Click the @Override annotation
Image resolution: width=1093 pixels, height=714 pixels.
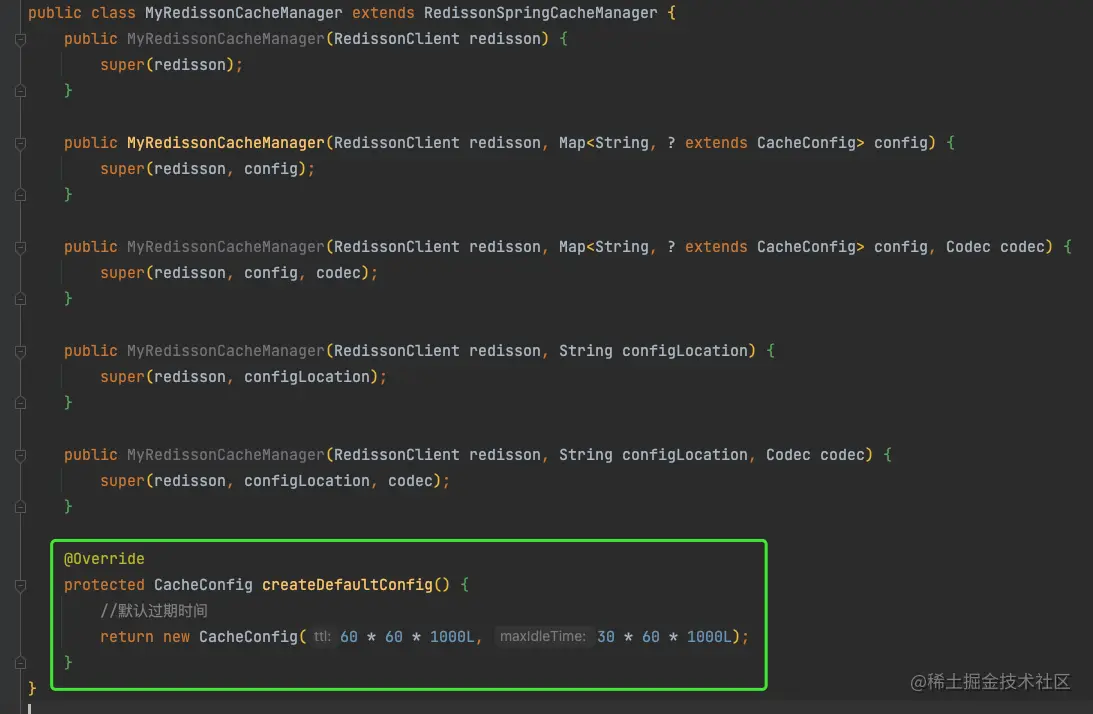(x=104, y=559)
